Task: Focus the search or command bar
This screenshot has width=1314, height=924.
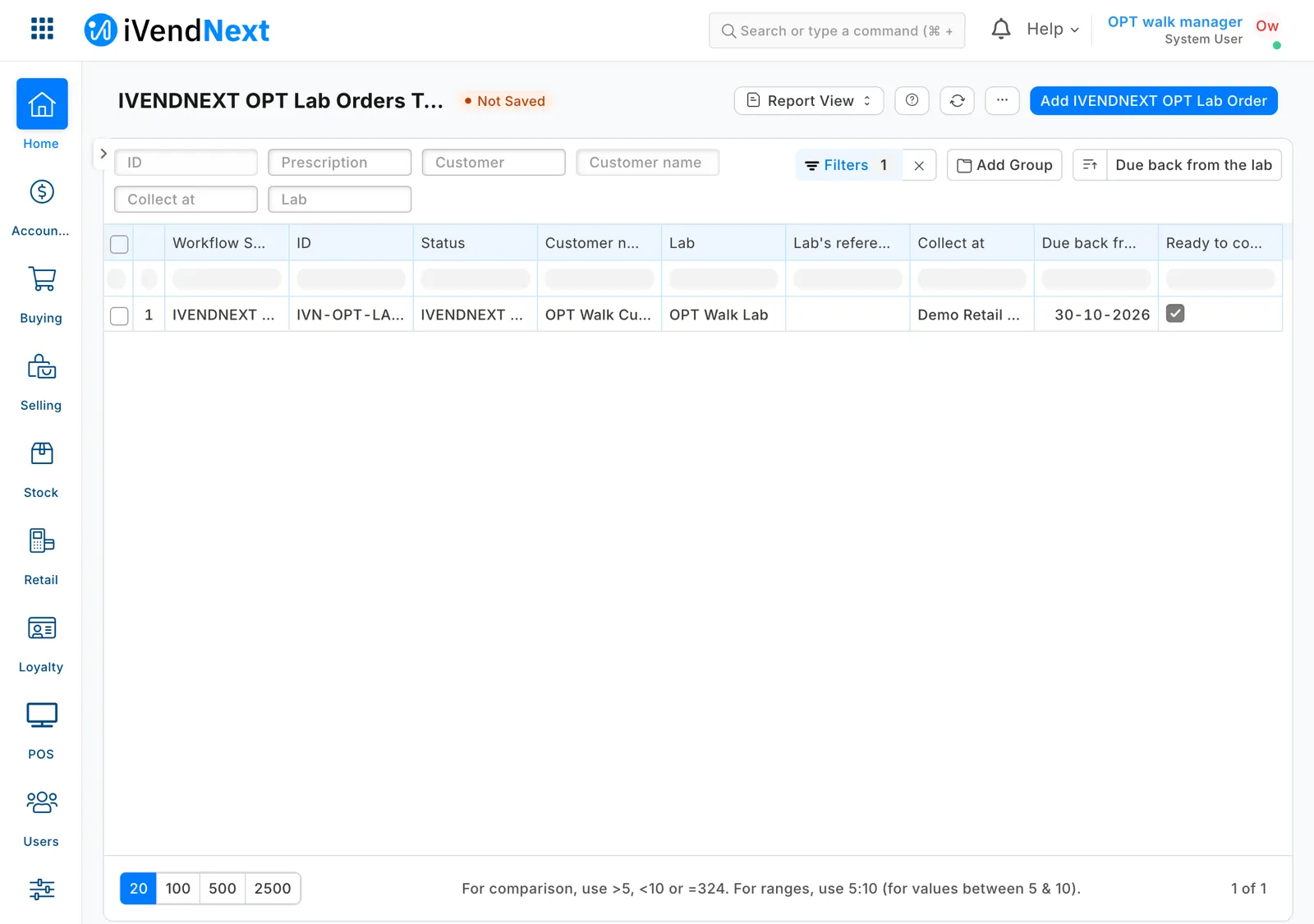Action: tap(837, 30)
